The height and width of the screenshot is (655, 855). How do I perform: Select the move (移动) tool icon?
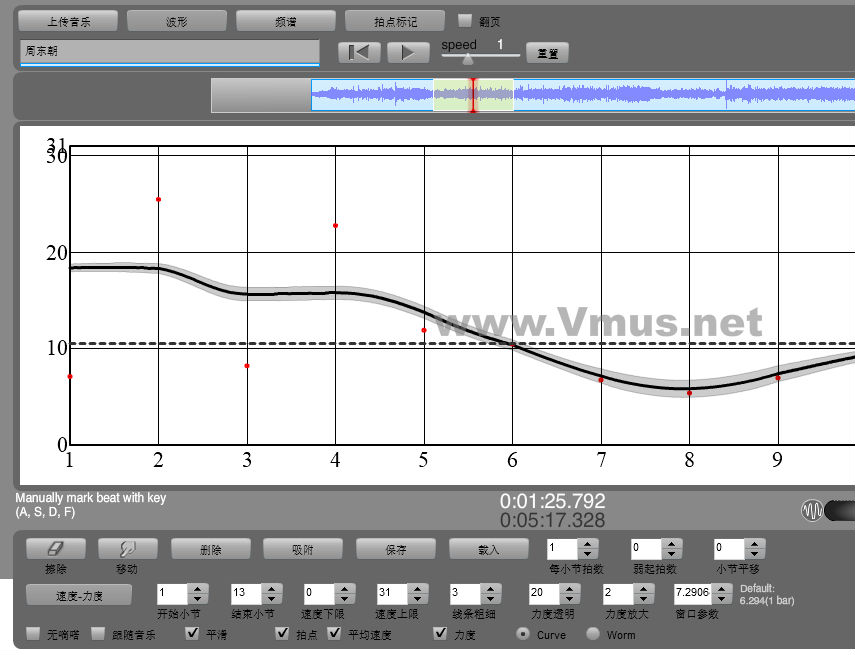pos(125,548)
